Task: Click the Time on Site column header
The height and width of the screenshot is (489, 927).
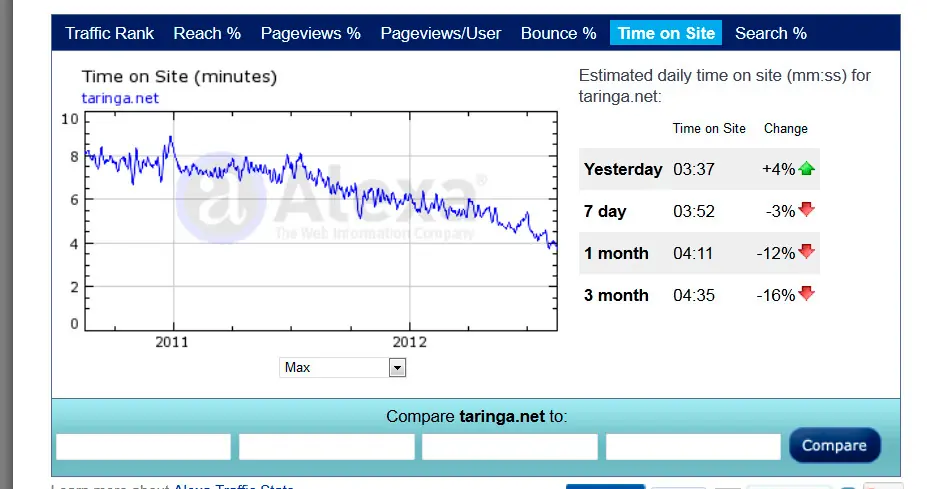Action: (709, 128)
